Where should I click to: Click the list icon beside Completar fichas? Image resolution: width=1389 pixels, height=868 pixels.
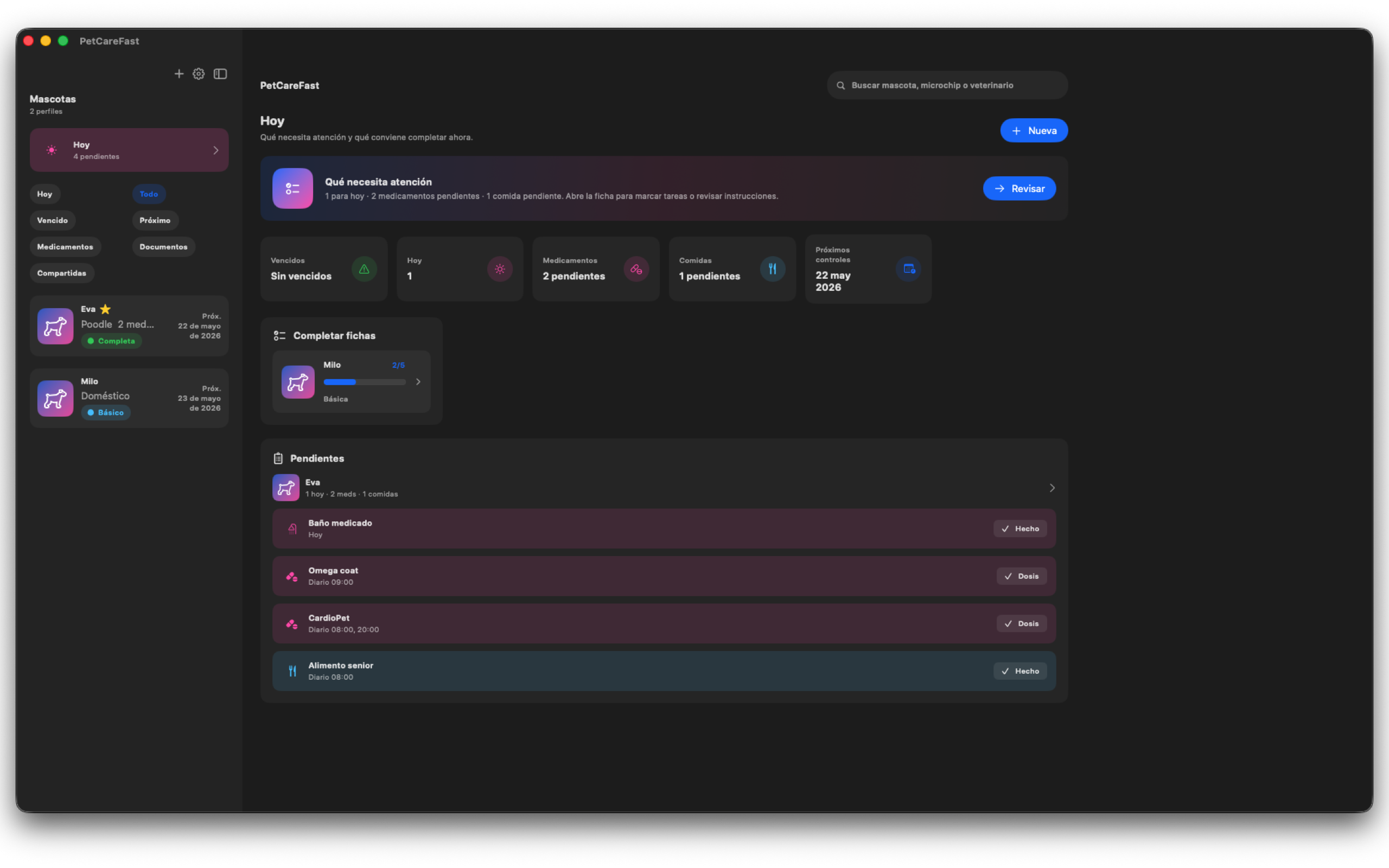tap(279, 336)
